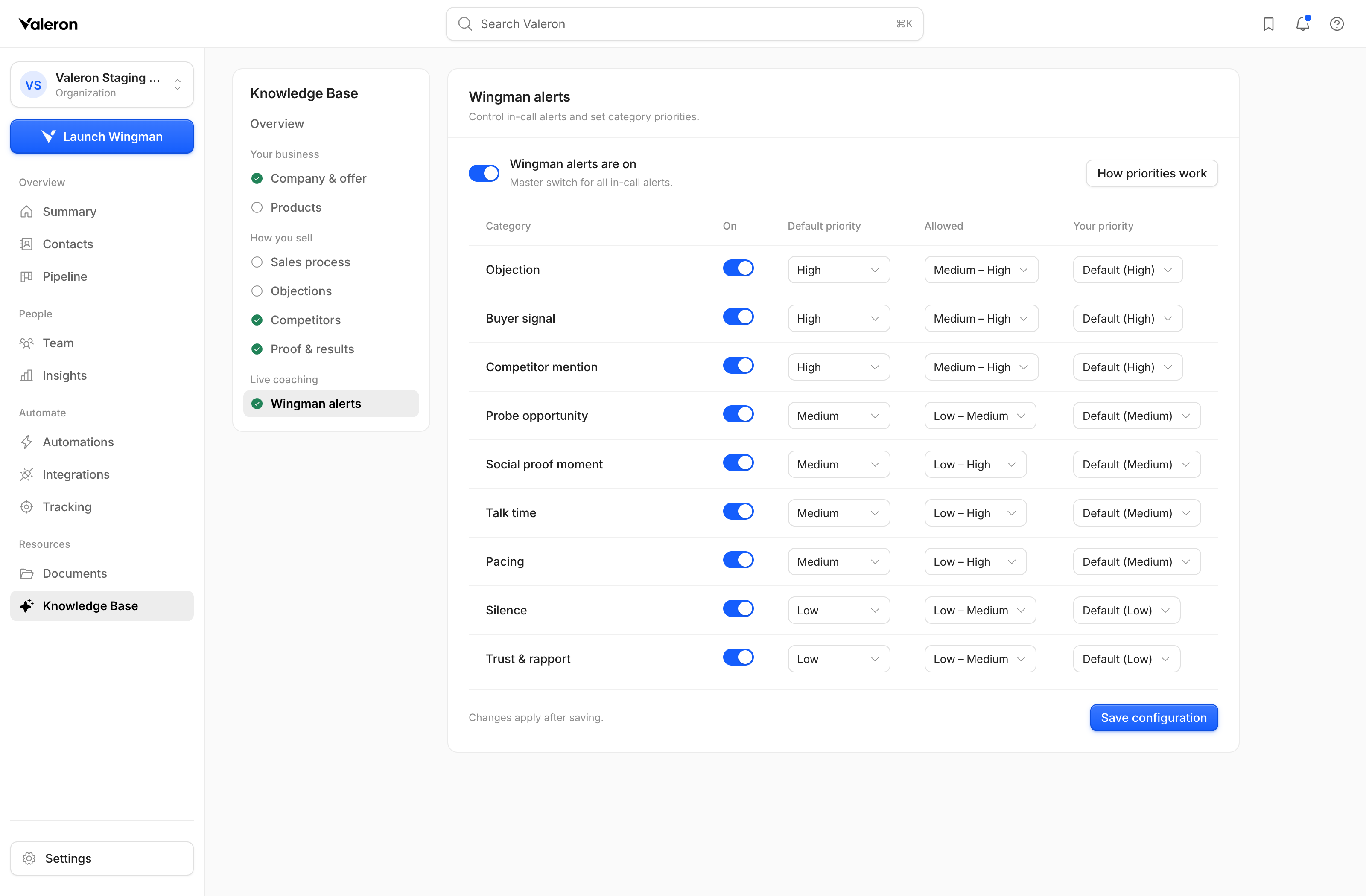Open Probe opportunity Your priority dropdown
Viewport: 1366px width, 896px height.
1136,416
